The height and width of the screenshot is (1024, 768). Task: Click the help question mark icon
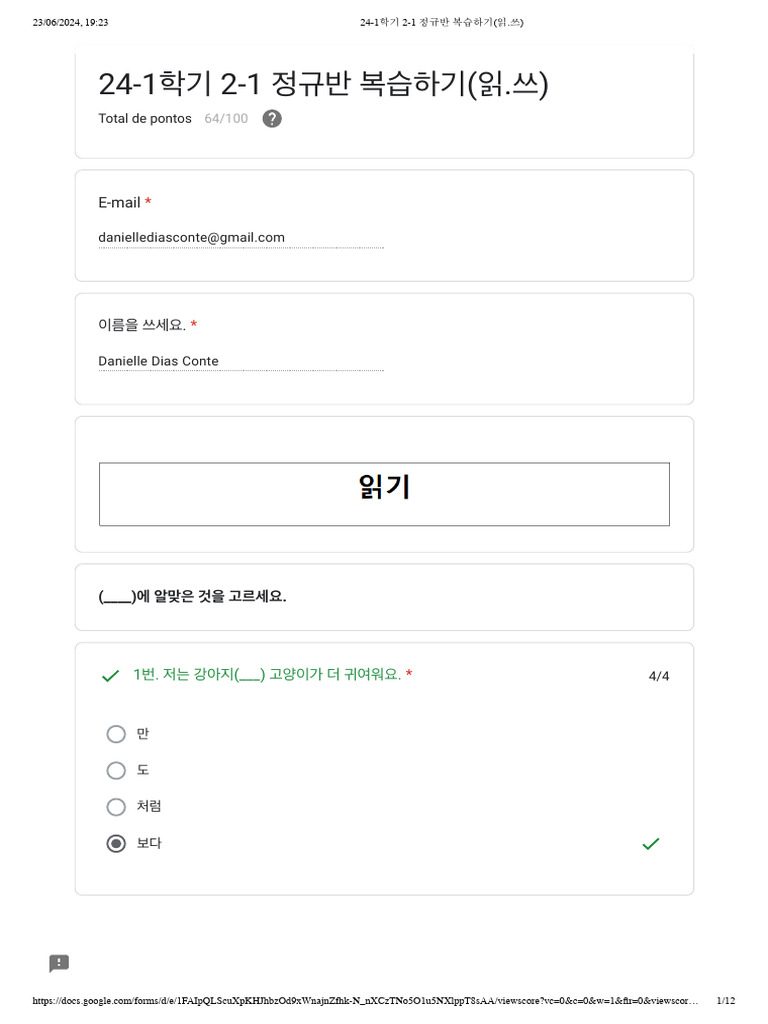tap(272, 119)
